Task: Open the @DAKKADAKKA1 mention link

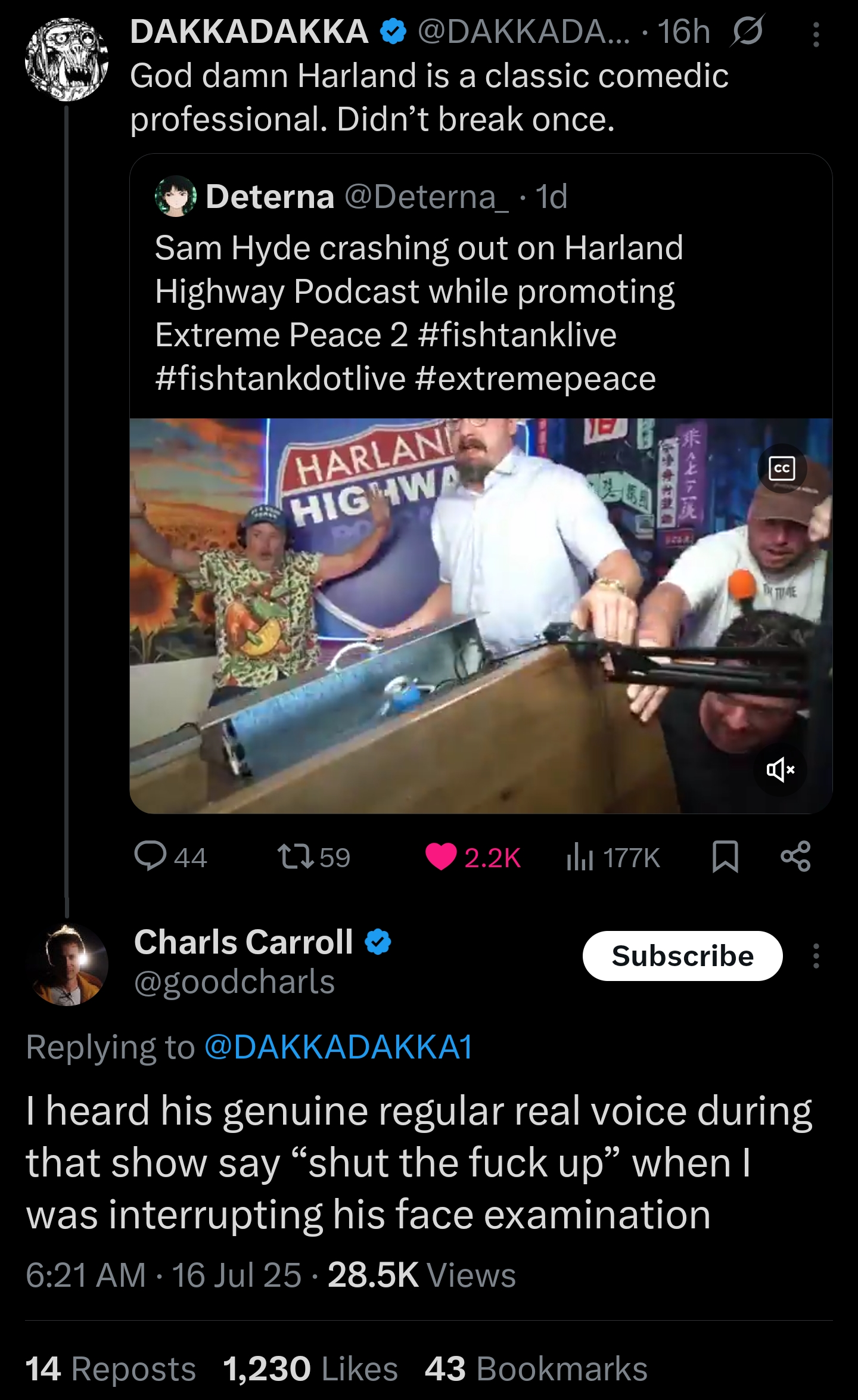Action: pos(338,1047)
